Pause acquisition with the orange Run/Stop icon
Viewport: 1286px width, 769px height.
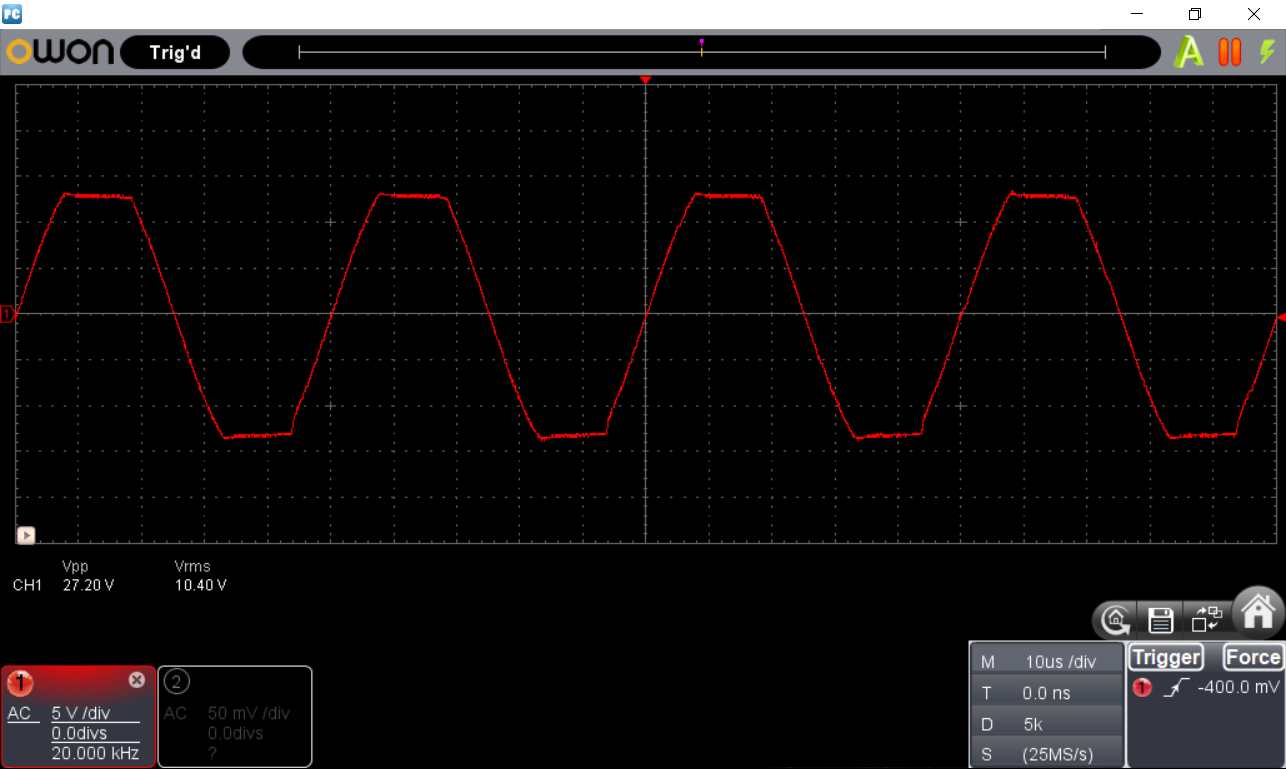[x=1230, y=52]
